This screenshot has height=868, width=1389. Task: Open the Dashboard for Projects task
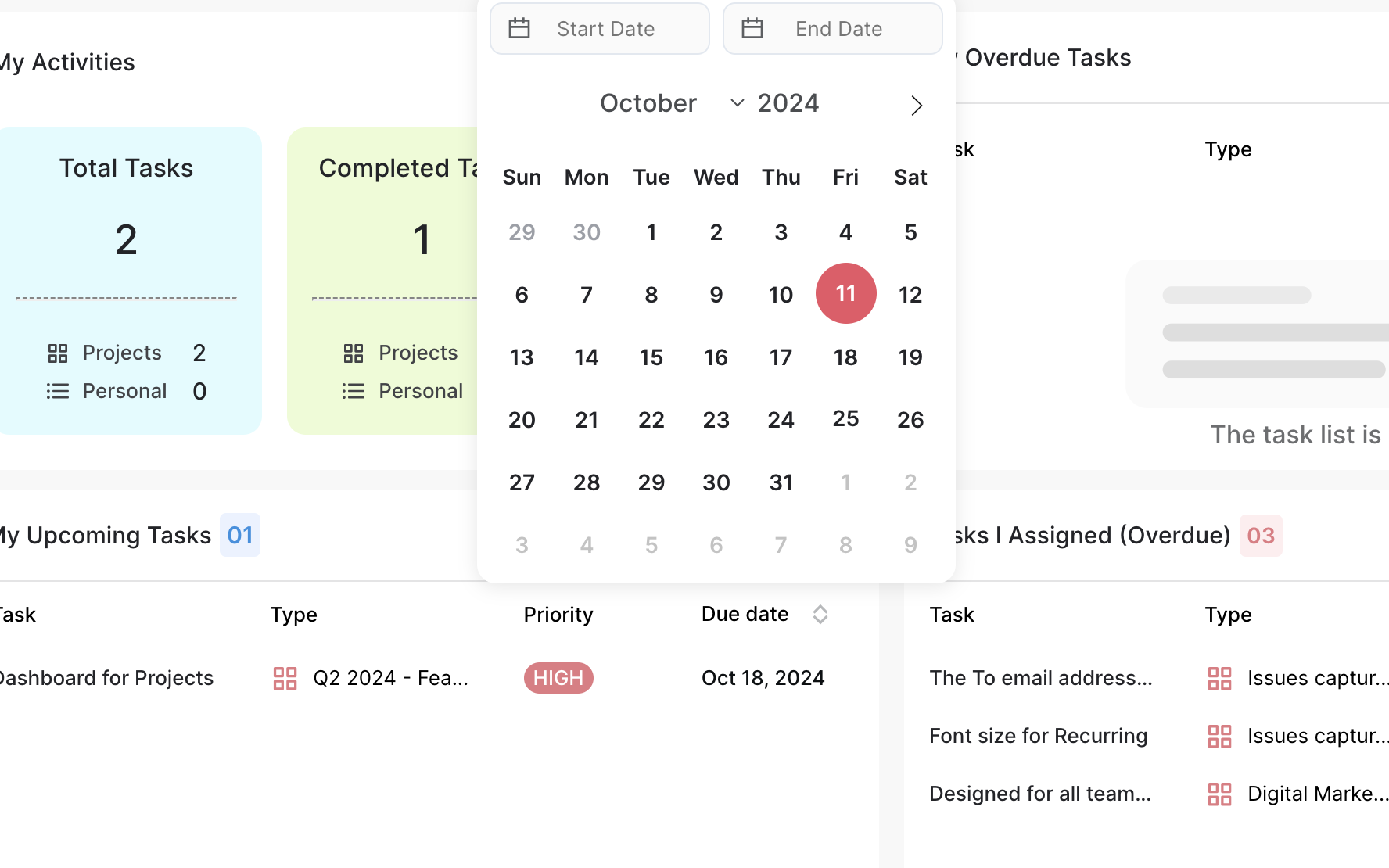[106, 678]
